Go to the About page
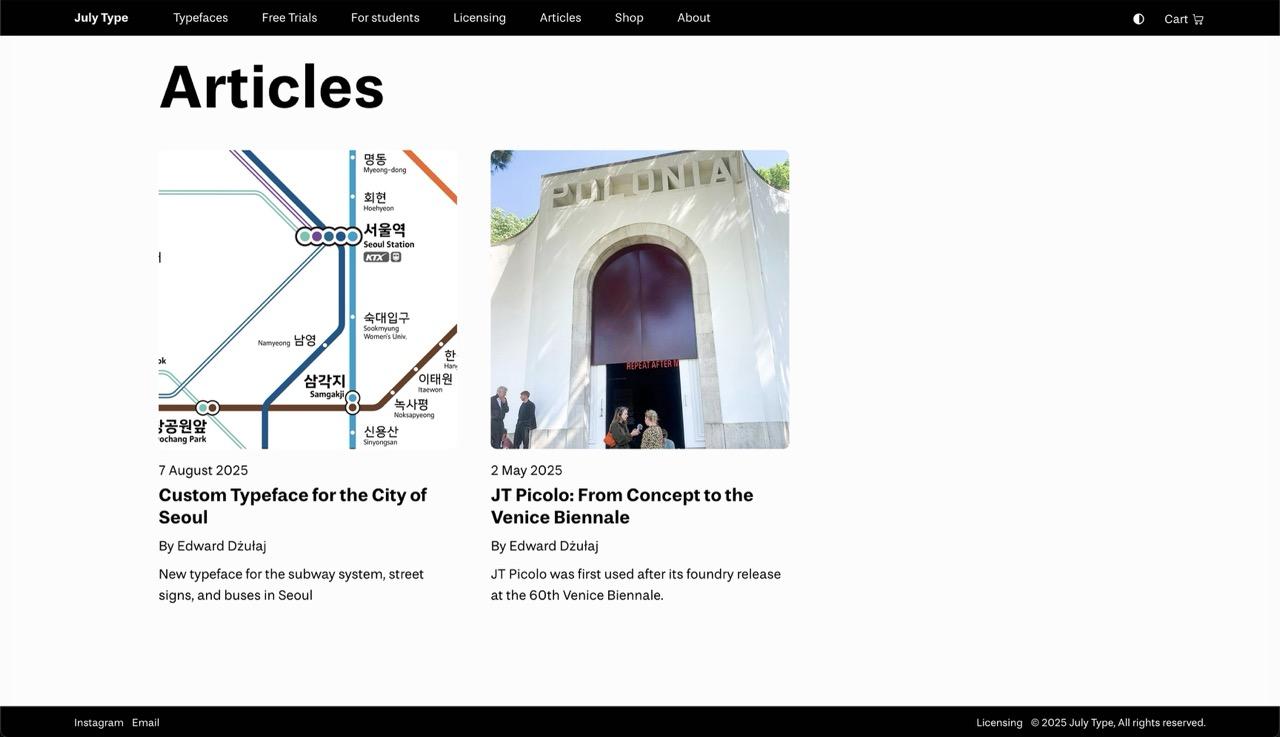This screenshot has width=1280, height=737. pyautogui.click(x=693, y=18)
